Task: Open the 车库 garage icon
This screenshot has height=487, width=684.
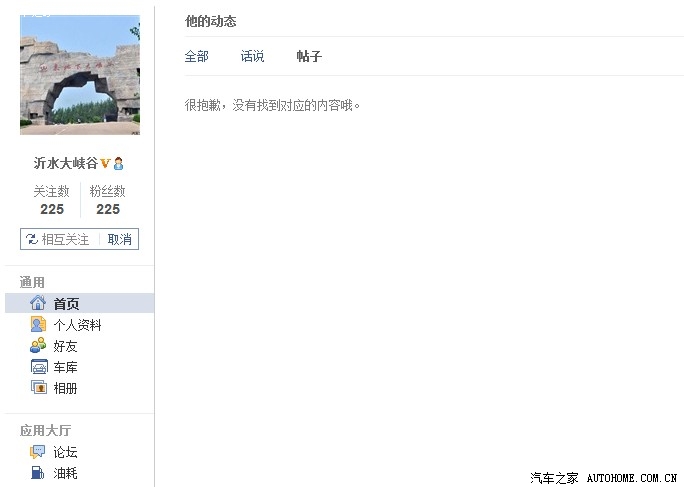Action: (38, 367)
